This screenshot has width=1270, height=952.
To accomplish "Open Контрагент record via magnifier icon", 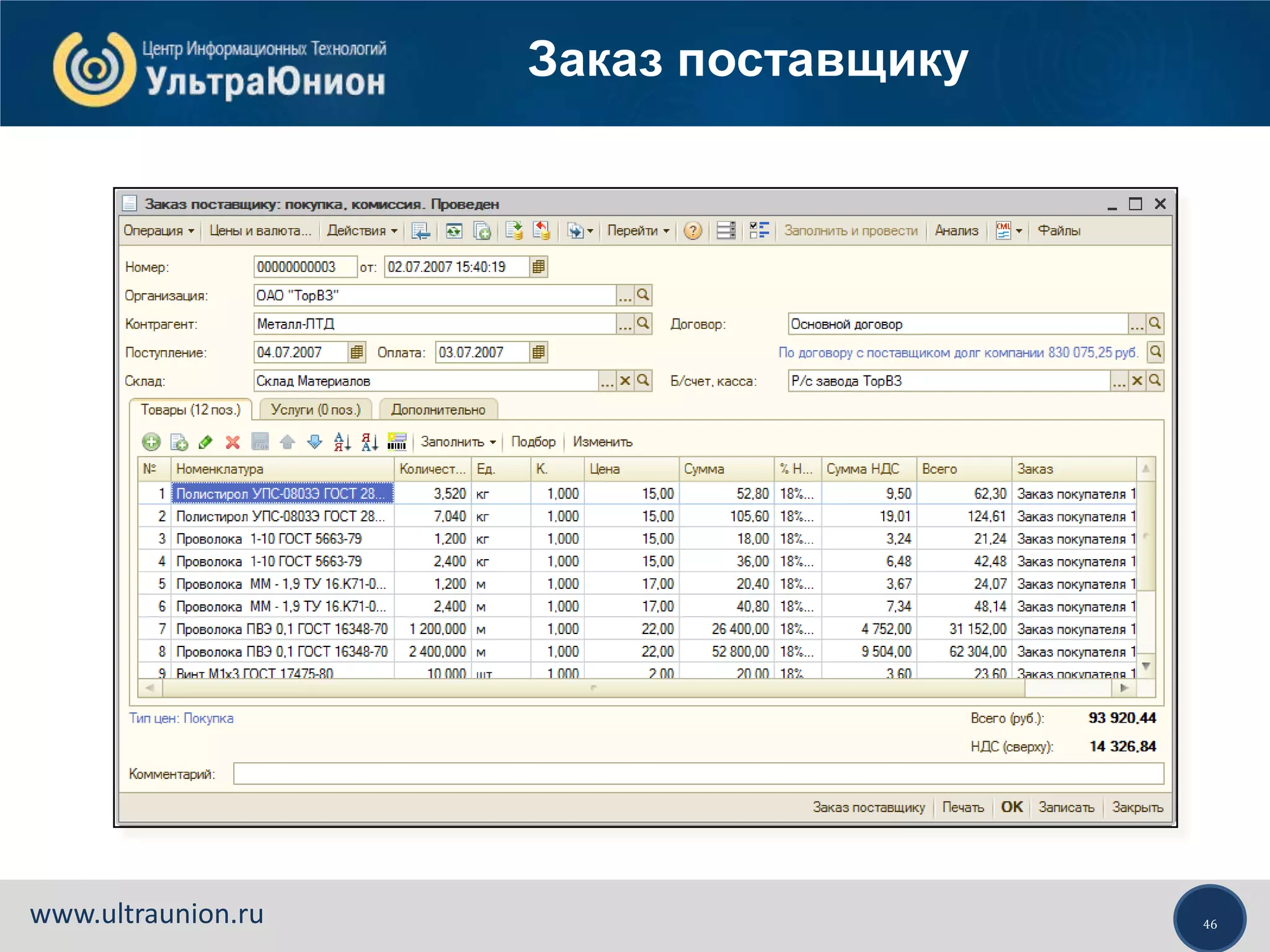I will (643, 324).
